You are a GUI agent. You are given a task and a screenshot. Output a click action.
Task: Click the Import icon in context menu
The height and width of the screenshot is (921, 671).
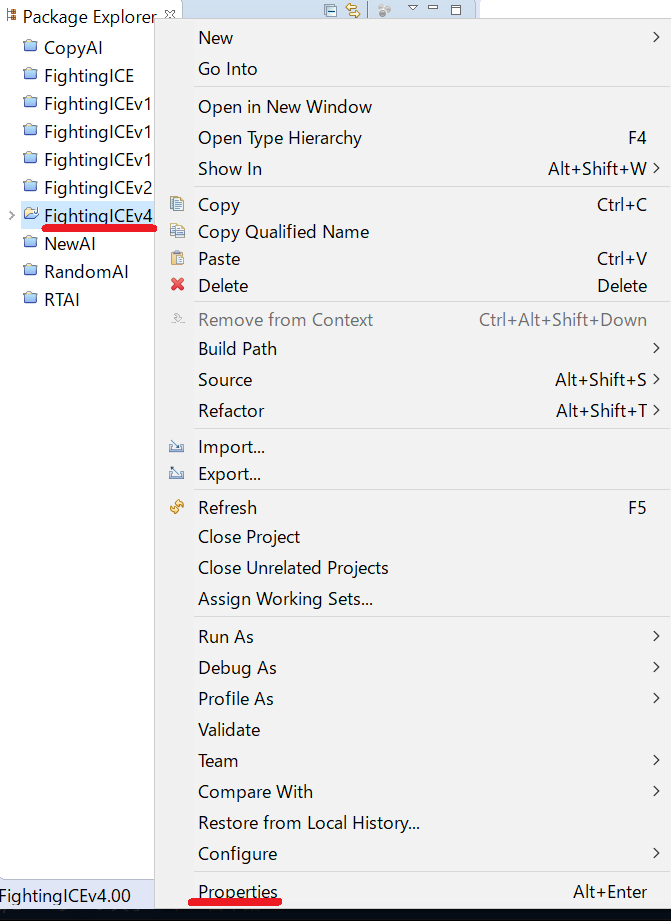click(176, 446)
